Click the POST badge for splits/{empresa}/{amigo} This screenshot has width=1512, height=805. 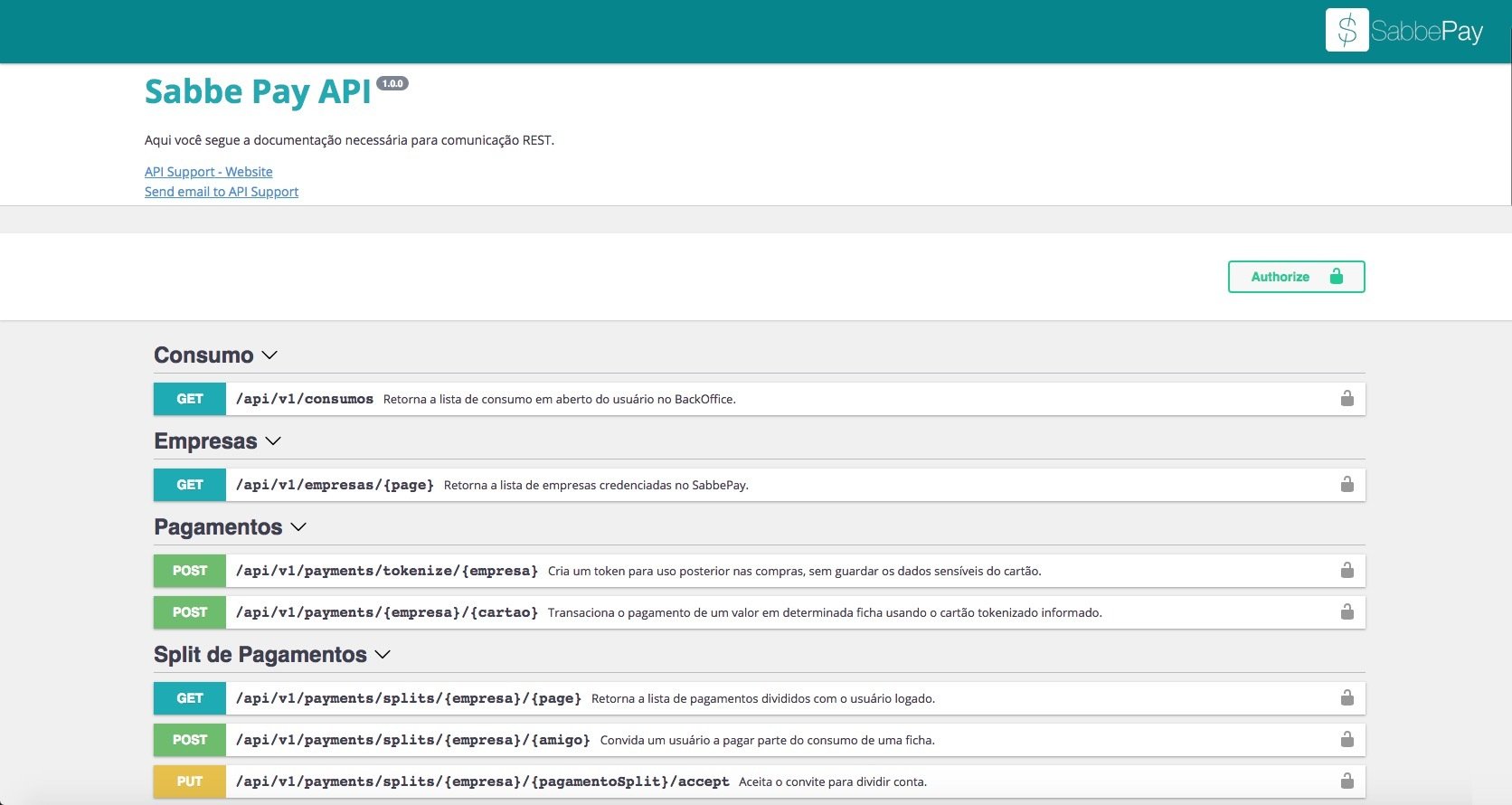[190, 740]
